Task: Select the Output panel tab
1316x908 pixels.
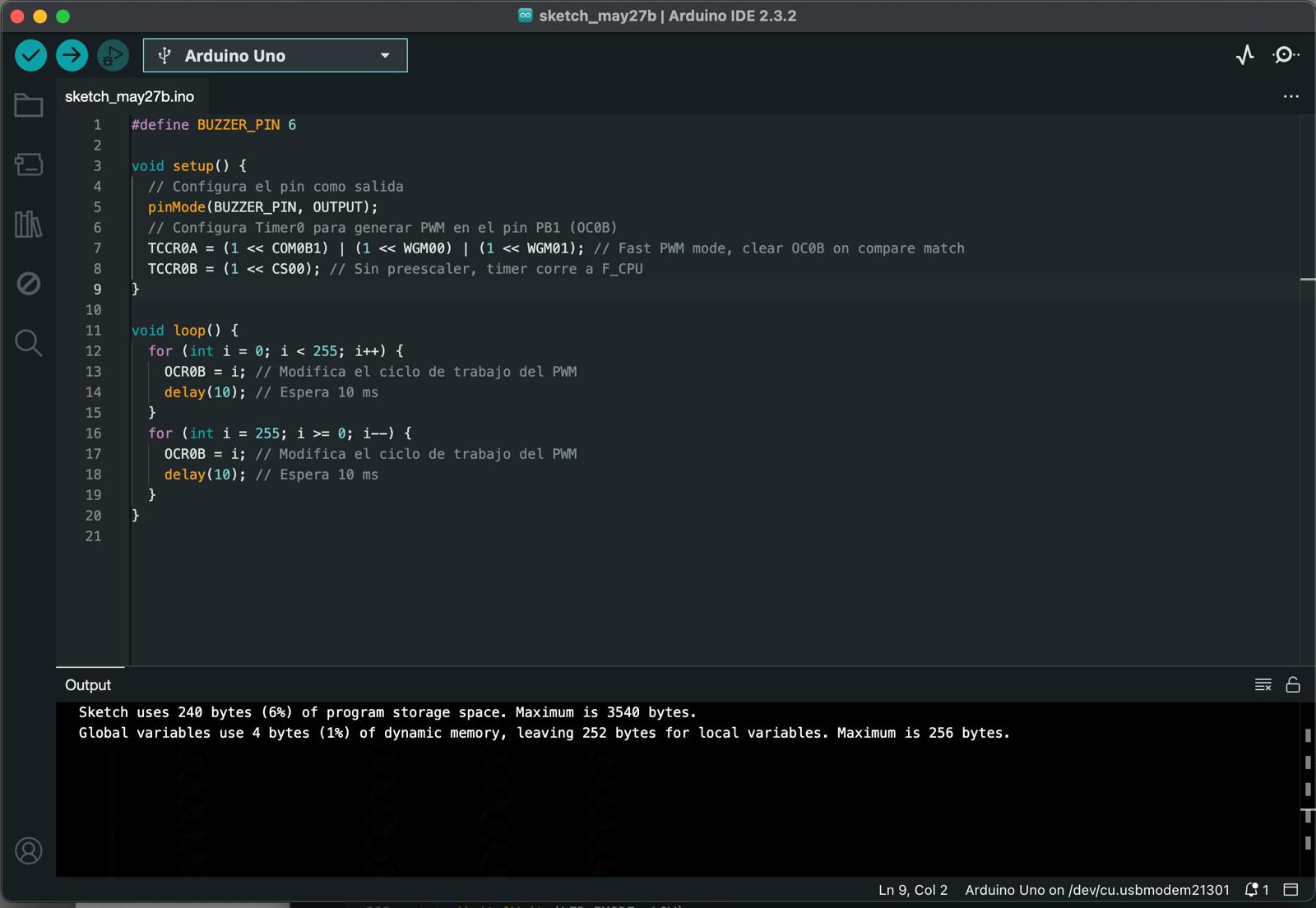Action: [x=88, y=684]
